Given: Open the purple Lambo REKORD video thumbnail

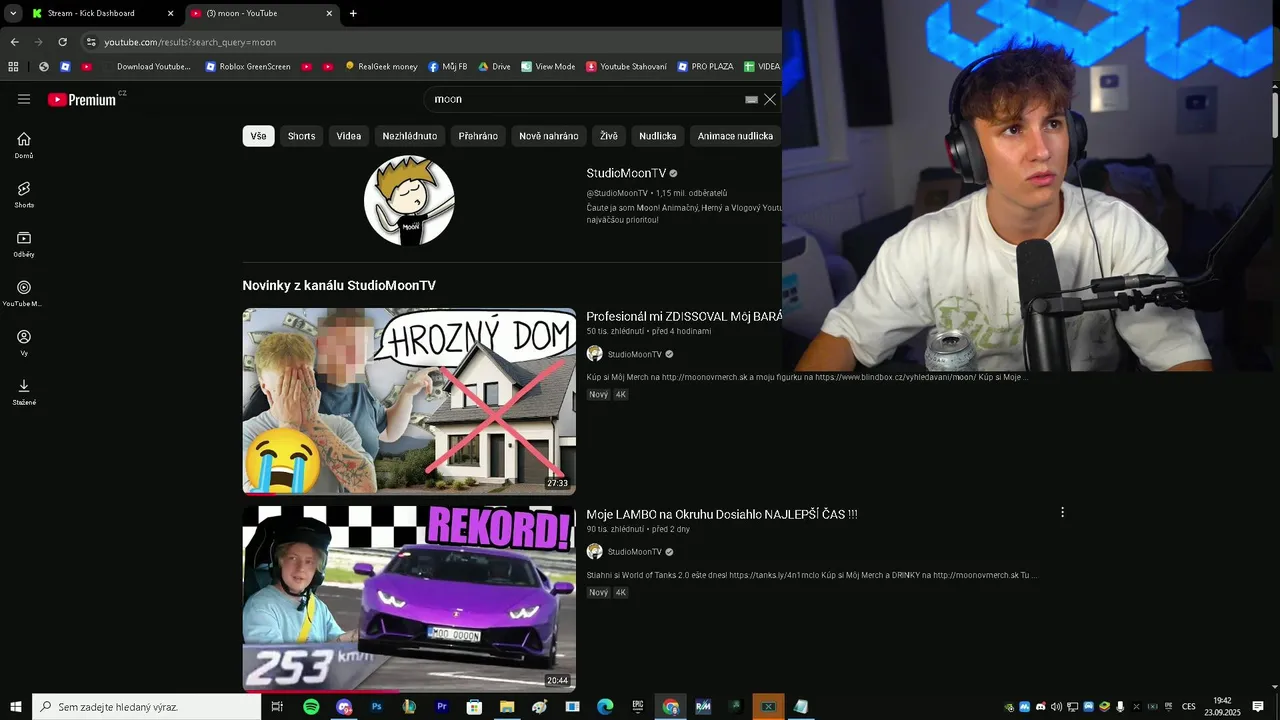Looking at the screenshot, I should click(x=409, y=599).
